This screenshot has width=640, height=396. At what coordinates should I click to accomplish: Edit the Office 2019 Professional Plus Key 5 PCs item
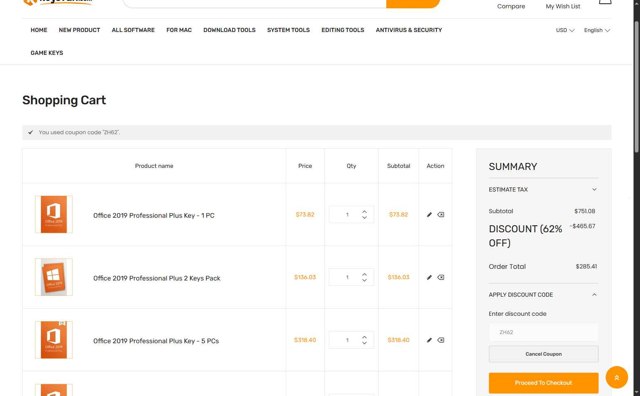[429, 340]
